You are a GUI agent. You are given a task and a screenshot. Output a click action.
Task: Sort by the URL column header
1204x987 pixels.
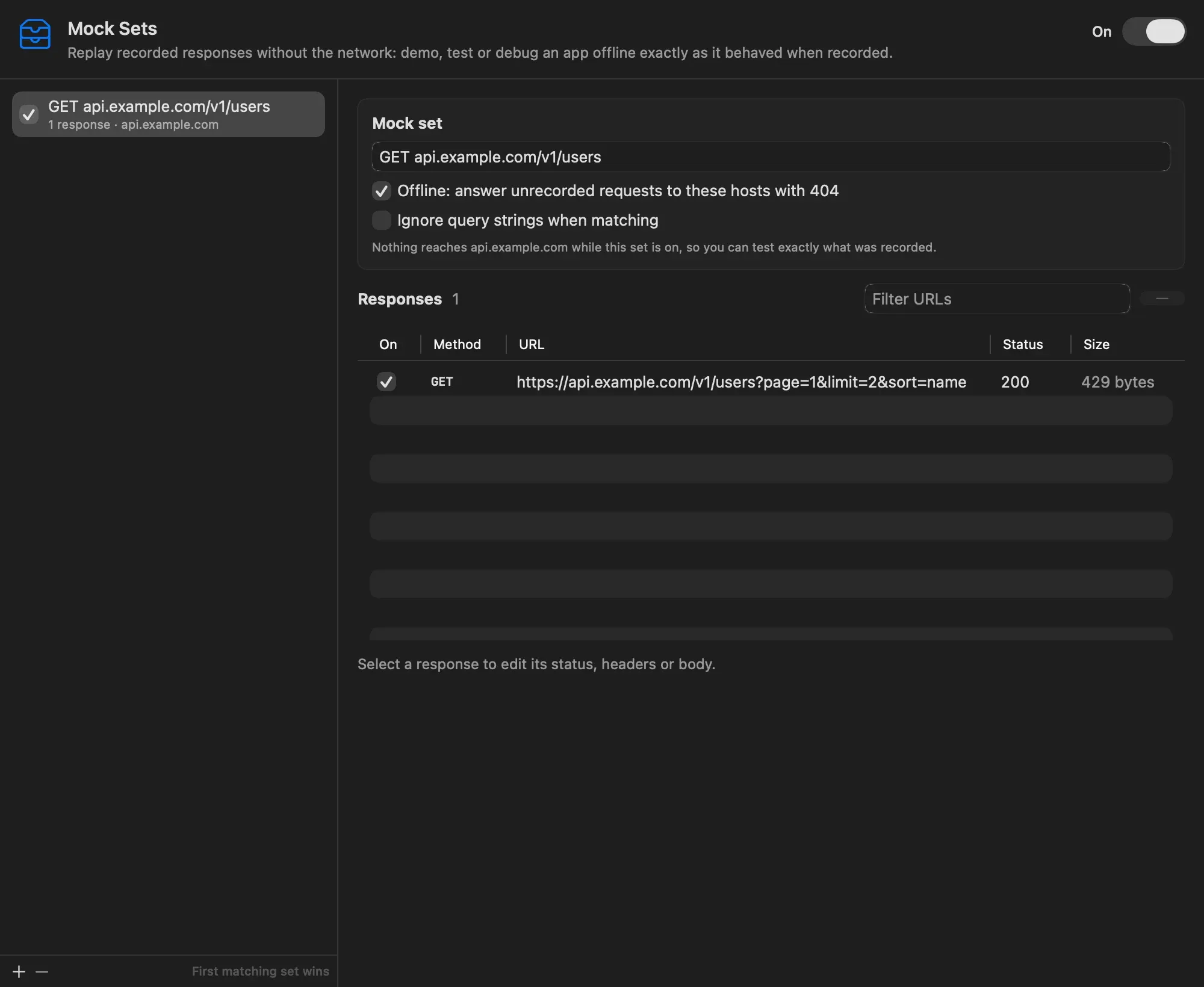click(532, 344)
